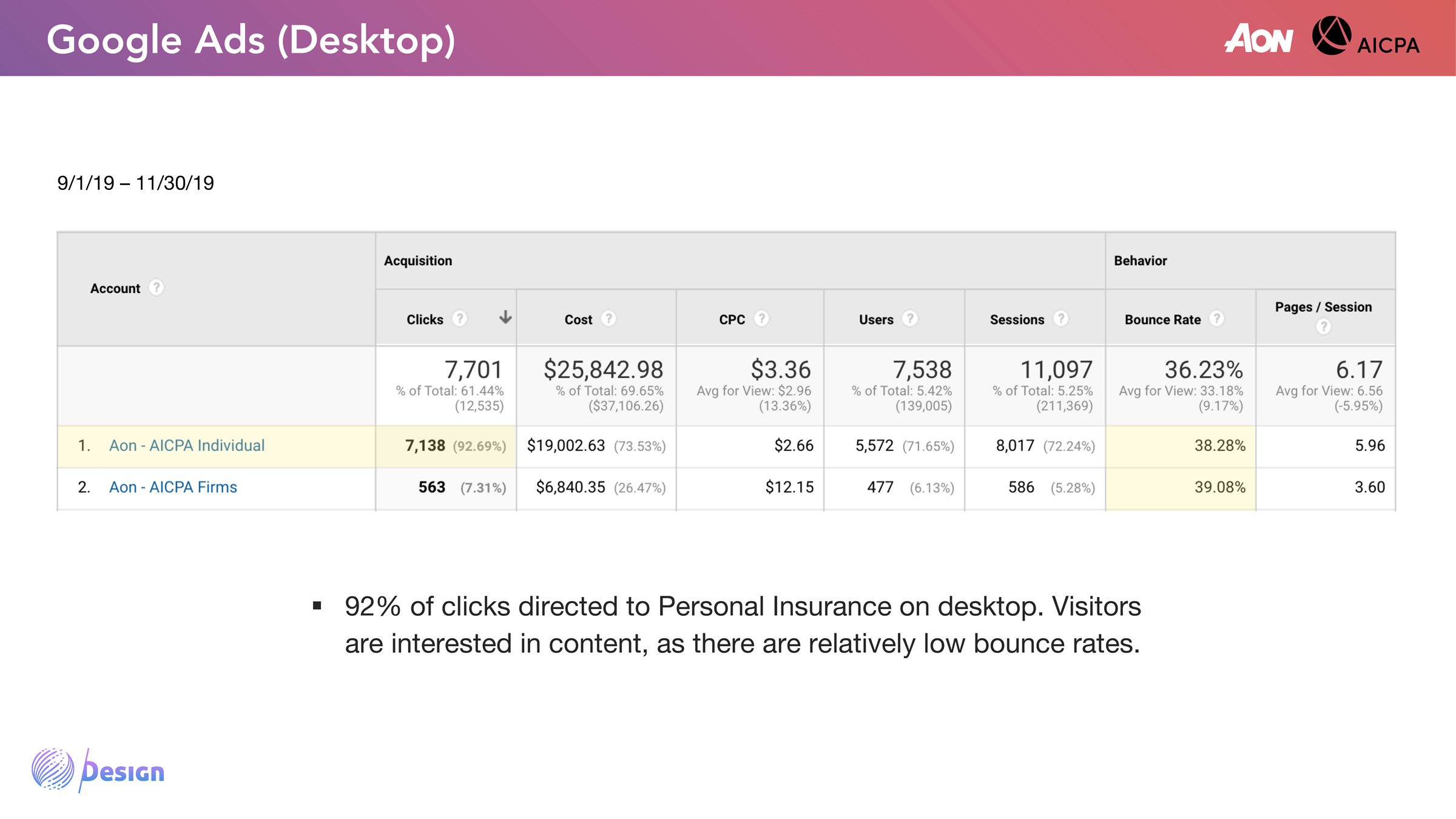Click the Pages / Session help icon
1456x819 pixels.
(1323, 327)
